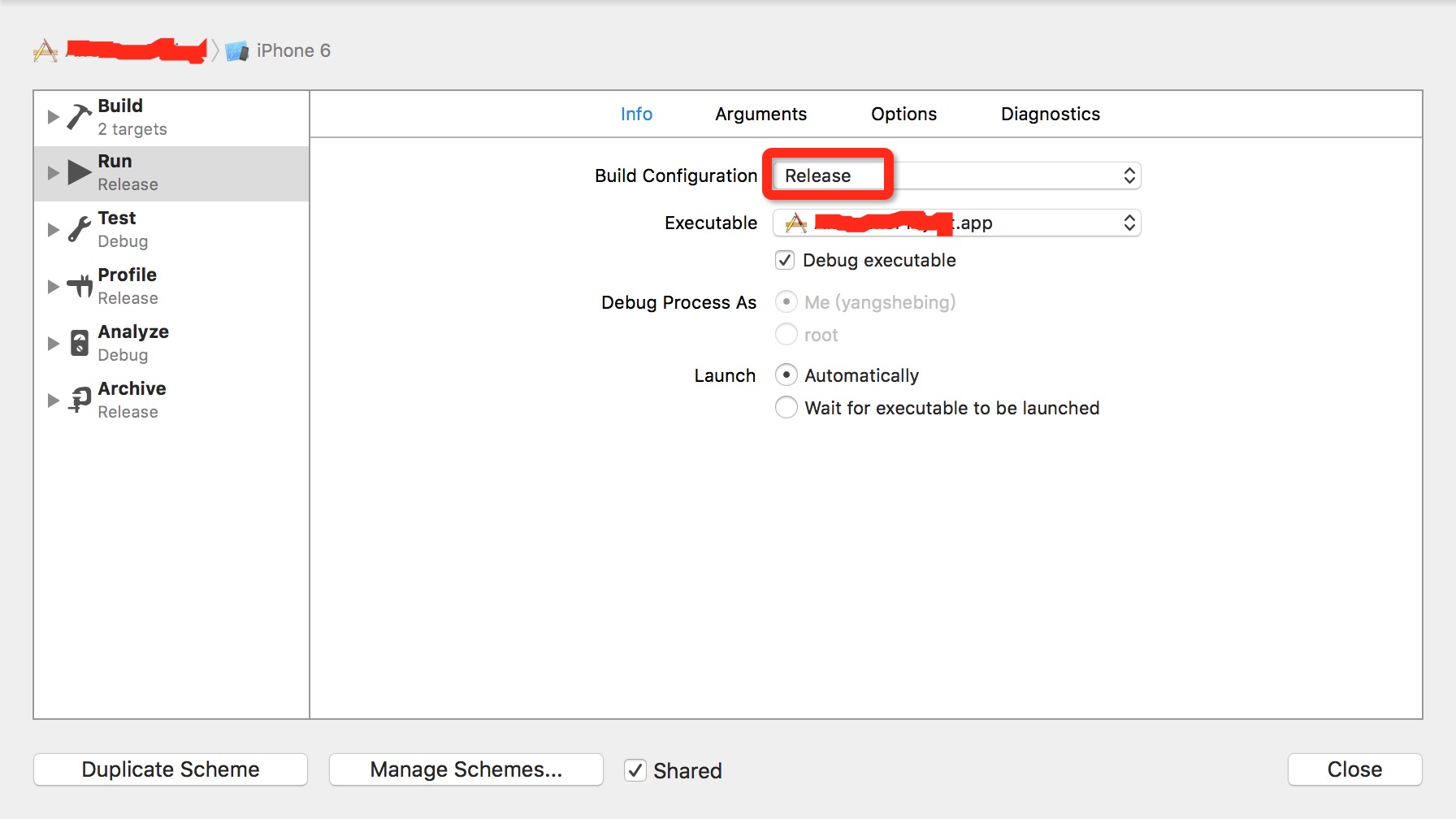The height and width of the screenshot is (819, 1456).
Task: Click the Manage Schemes button
Action: [466, 769]
